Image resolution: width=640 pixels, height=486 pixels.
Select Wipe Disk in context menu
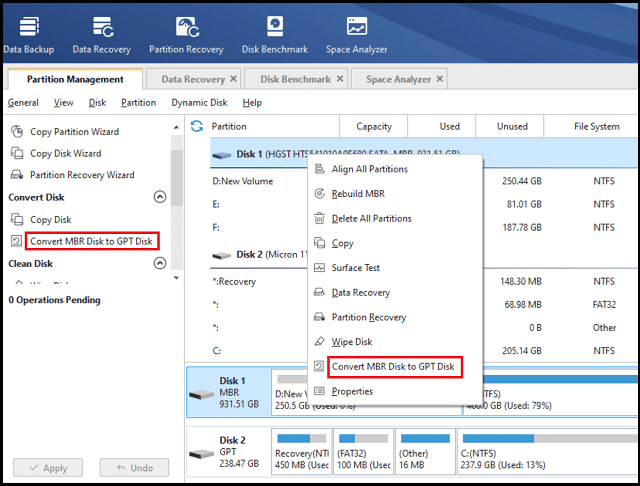coord(395,342)
